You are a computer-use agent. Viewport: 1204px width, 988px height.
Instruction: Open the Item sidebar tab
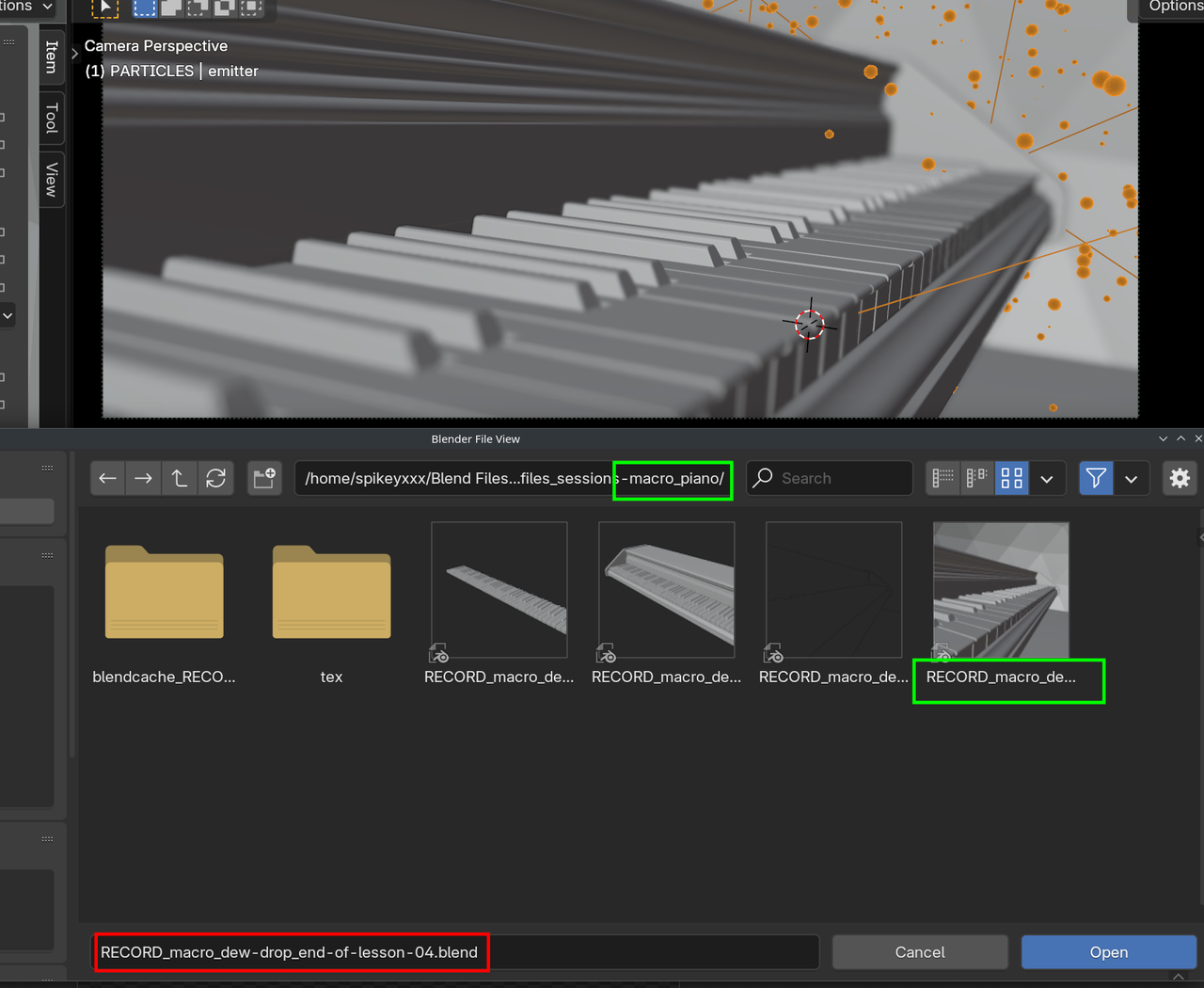pyautogui.click(x=50, y=56)
